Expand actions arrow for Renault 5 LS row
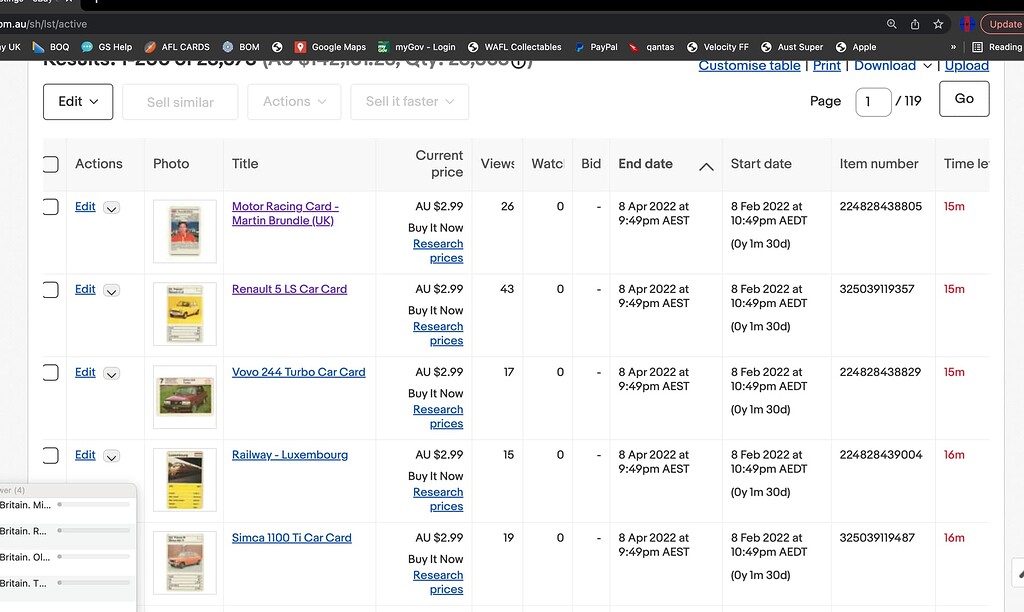 coord(112,291)
